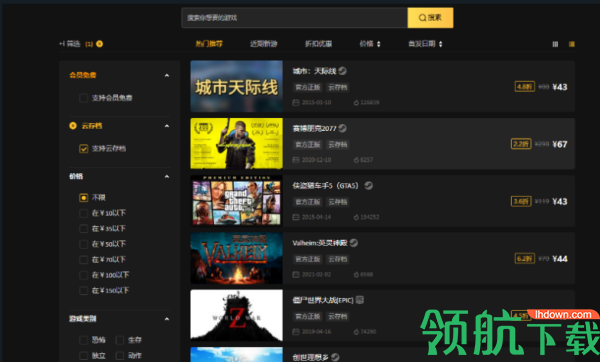This screenshot has width=600, height=362.
Task: Click the 3.6折 discount badge on GTA5
Action: pyautogui.click(x=521, y=201)
